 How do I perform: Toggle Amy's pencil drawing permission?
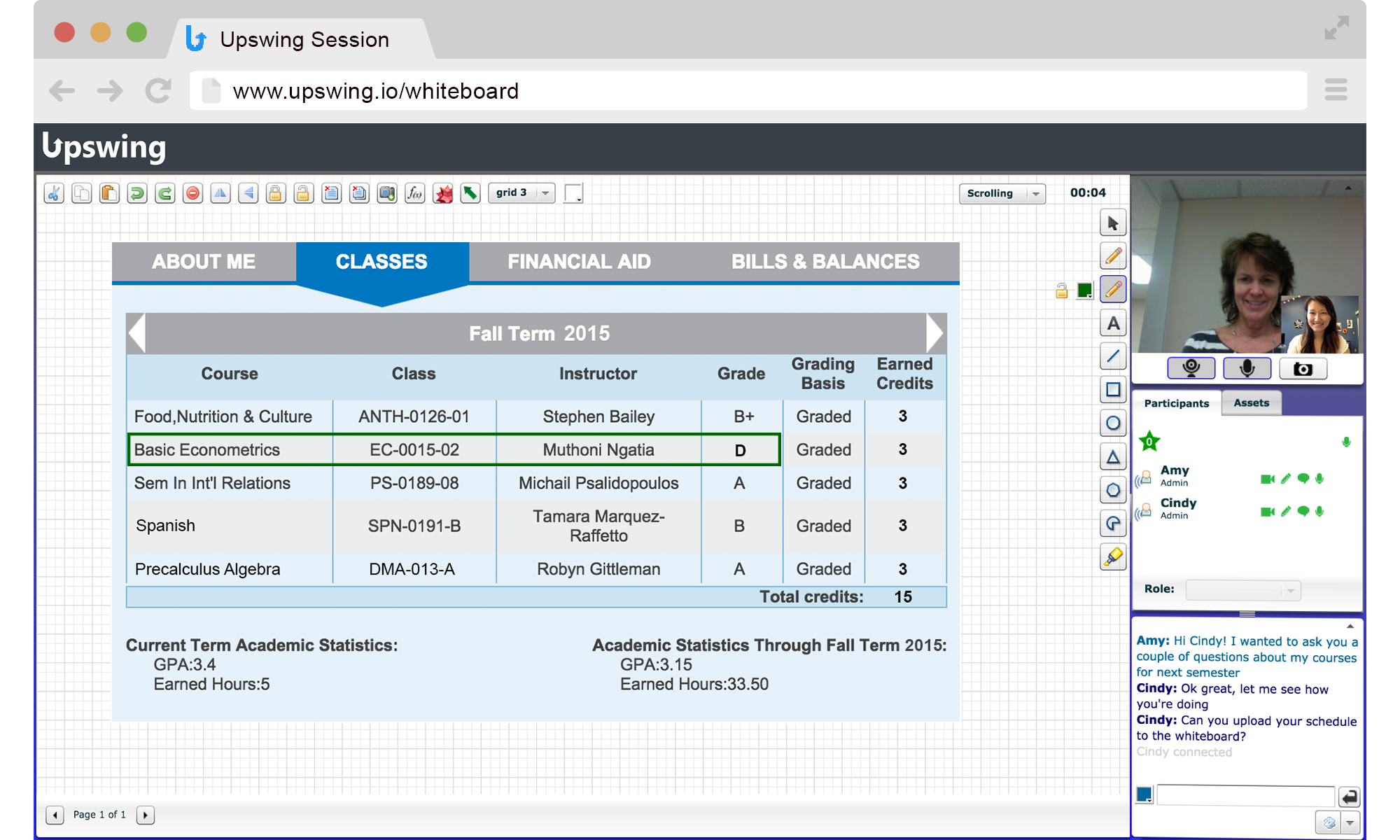[1286, 479]
